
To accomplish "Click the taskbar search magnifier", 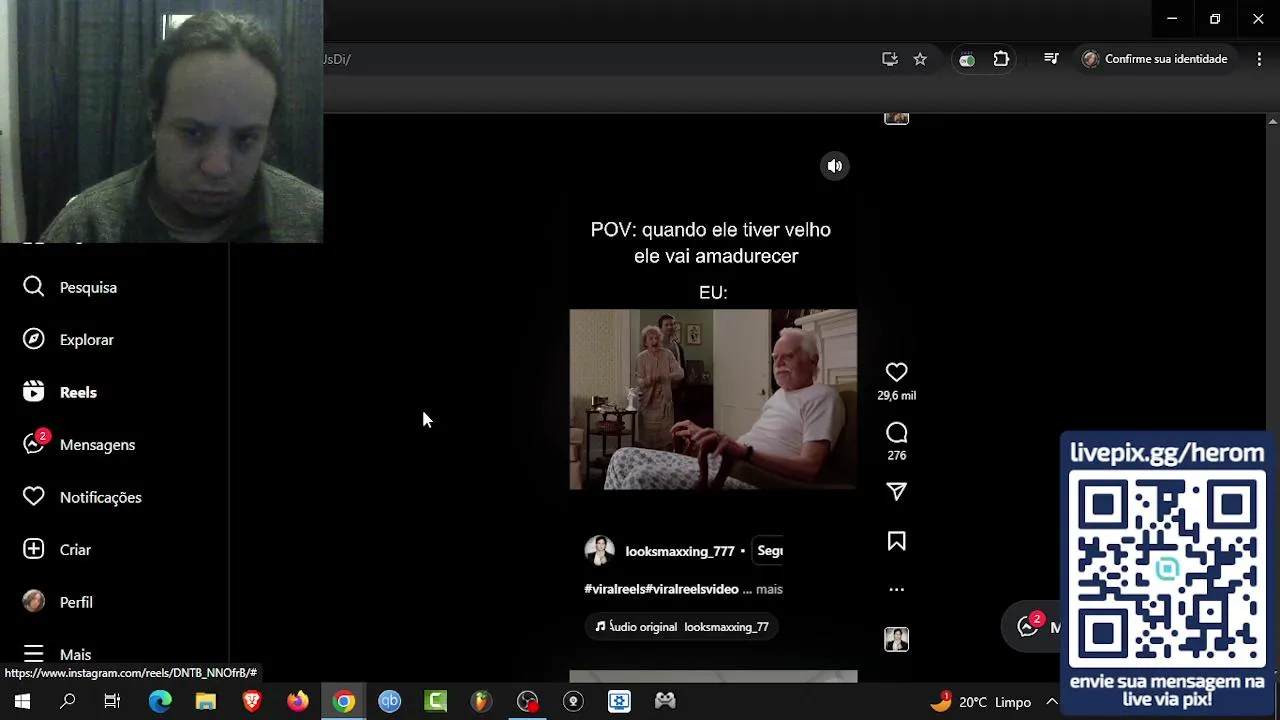I will click(x=67, y=702).
